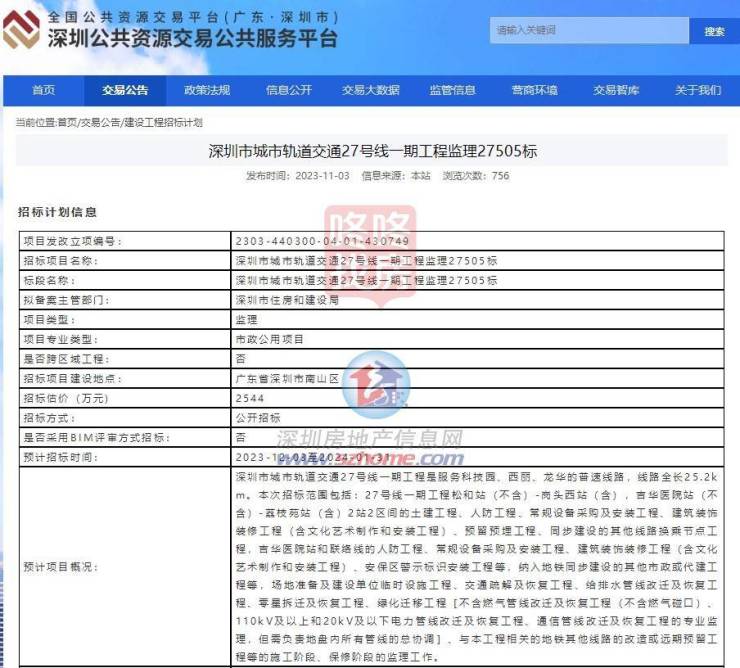This screenshot has width=740, height=668.
Task: Select the 交易公告 navigation tab
Action: [x=125, y=90]
